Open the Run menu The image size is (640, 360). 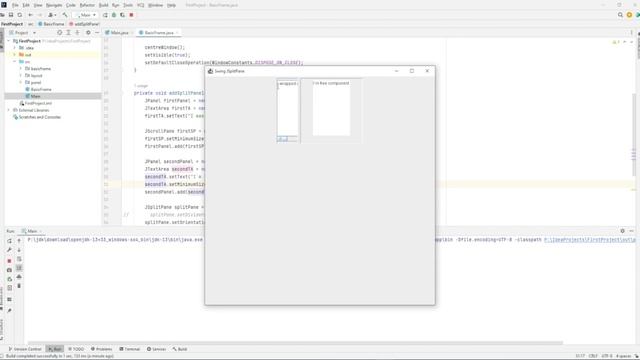coord(116,5)
